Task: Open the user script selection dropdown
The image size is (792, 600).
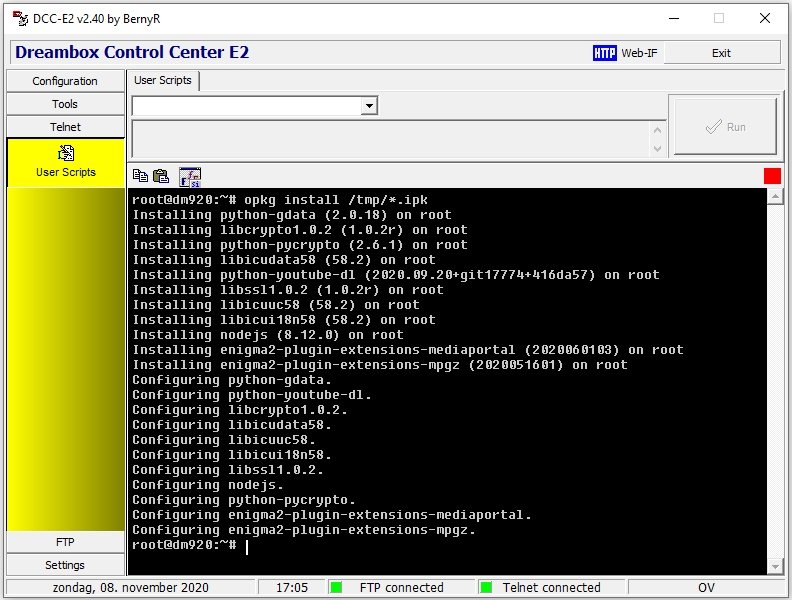Action: (x=369, y=105)
